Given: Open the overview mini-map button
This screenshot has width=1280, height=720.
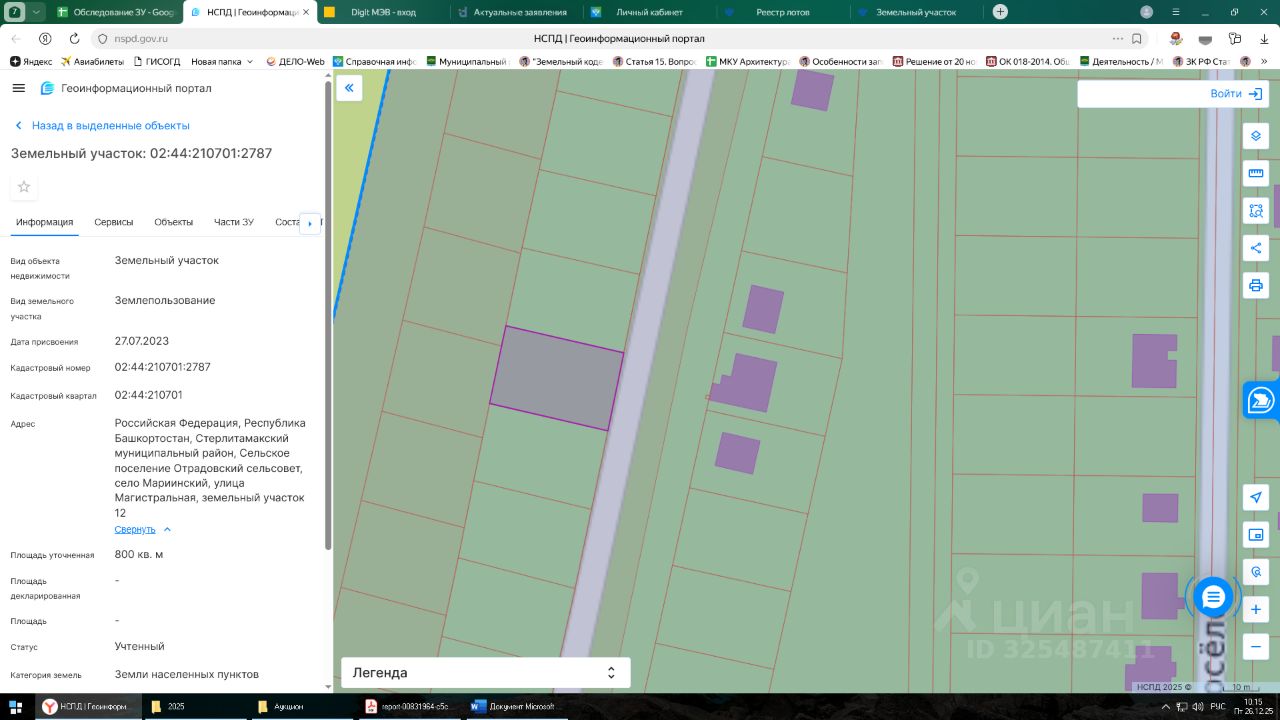Looking at the screenshot, I should tap(1256, 535).
